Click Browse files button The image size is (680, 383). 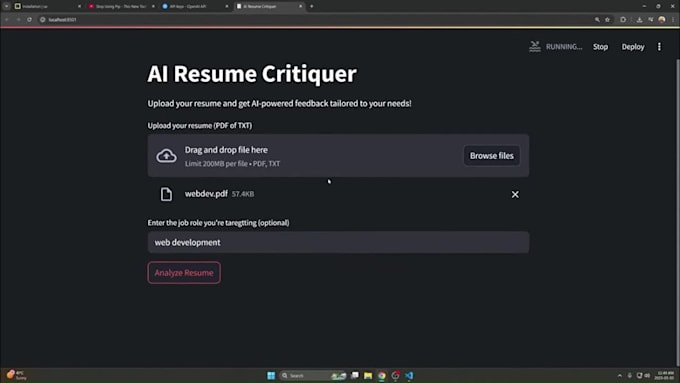tap(491, 155)
